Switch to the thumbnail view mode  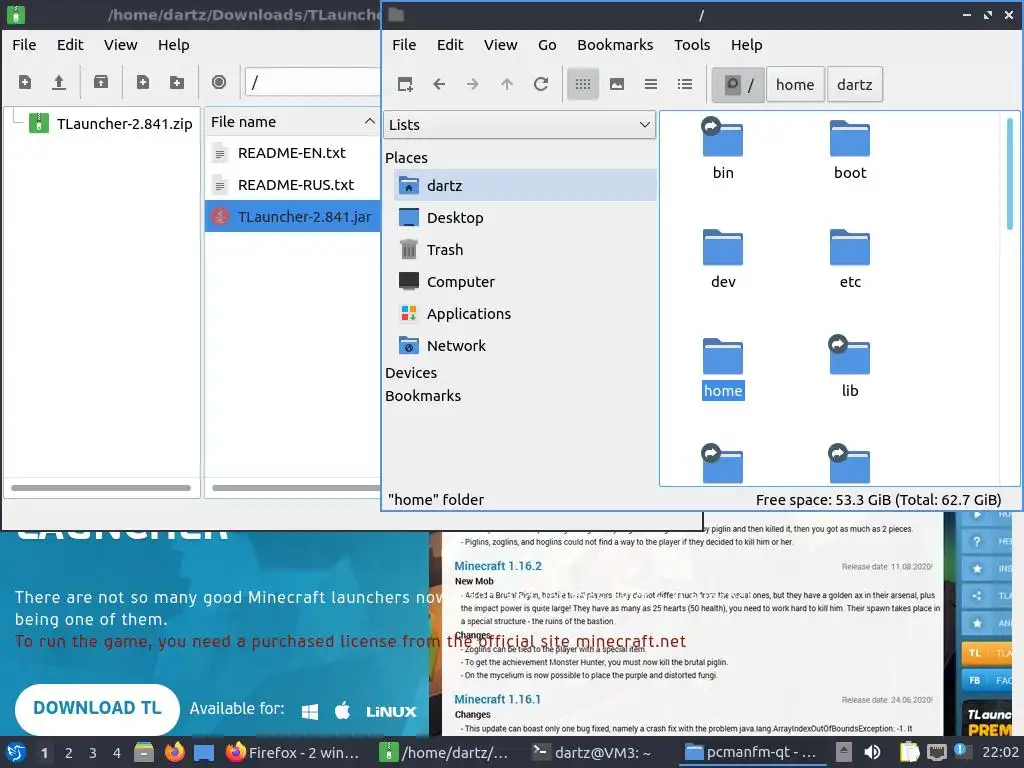pos(616,84)
